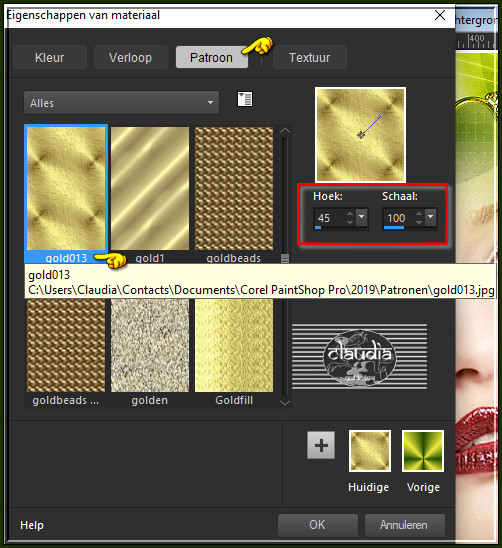
Task: Switch to the Verloop tab
Action: coord(130,57)
